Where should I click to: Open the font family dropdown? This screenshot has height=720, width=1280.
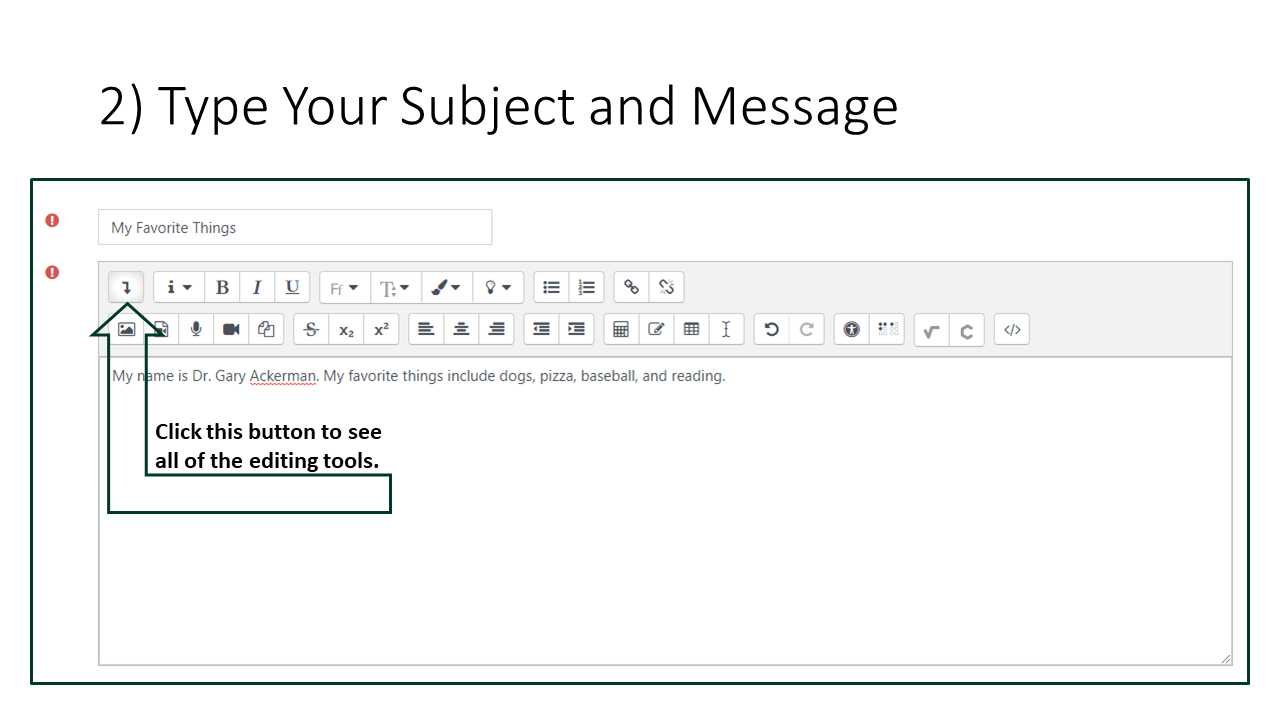coord(344,287)
